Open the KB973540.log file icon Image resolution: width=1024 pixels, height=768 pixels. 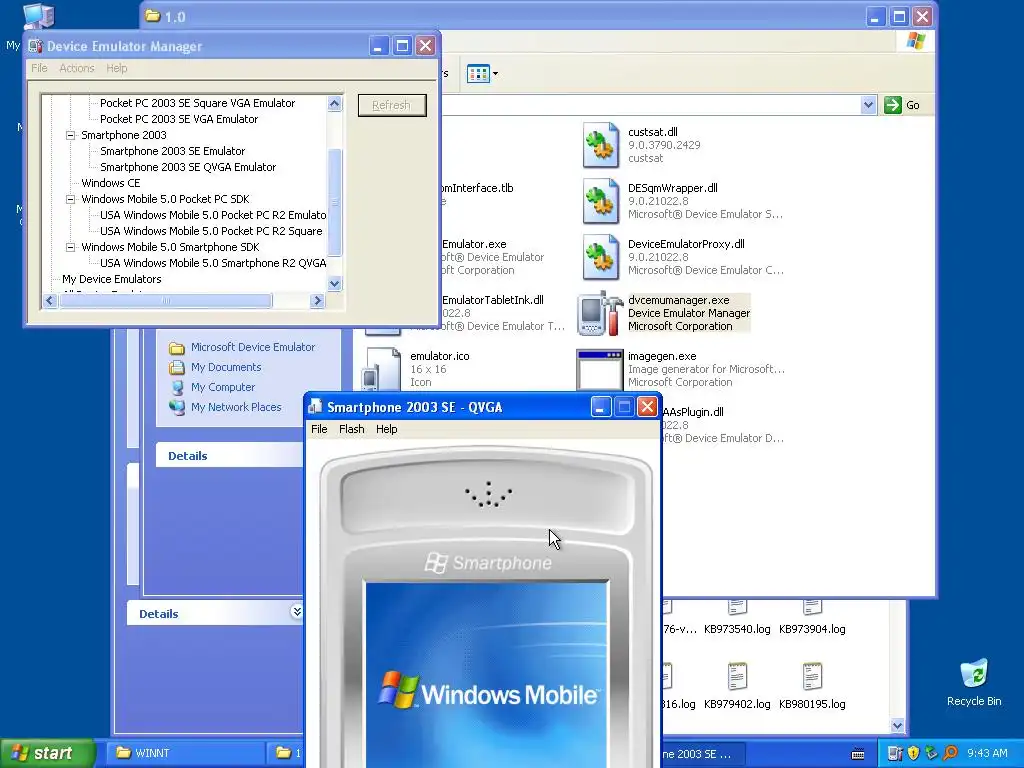(737, 609)
